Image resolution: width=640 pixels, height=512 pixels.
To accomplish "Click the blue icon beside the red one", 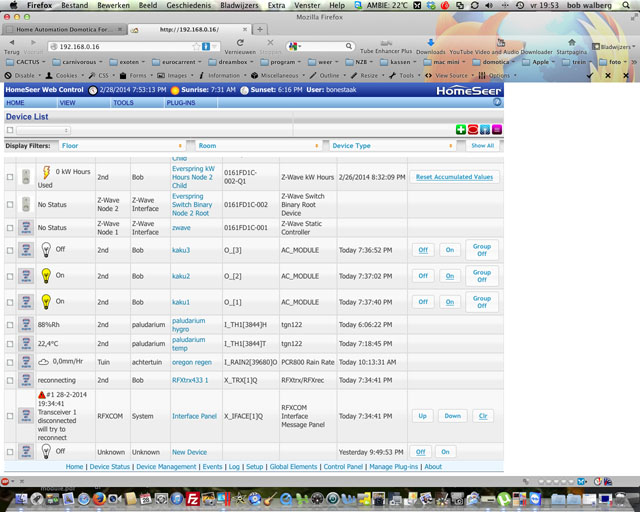I will tap(484, 130).
